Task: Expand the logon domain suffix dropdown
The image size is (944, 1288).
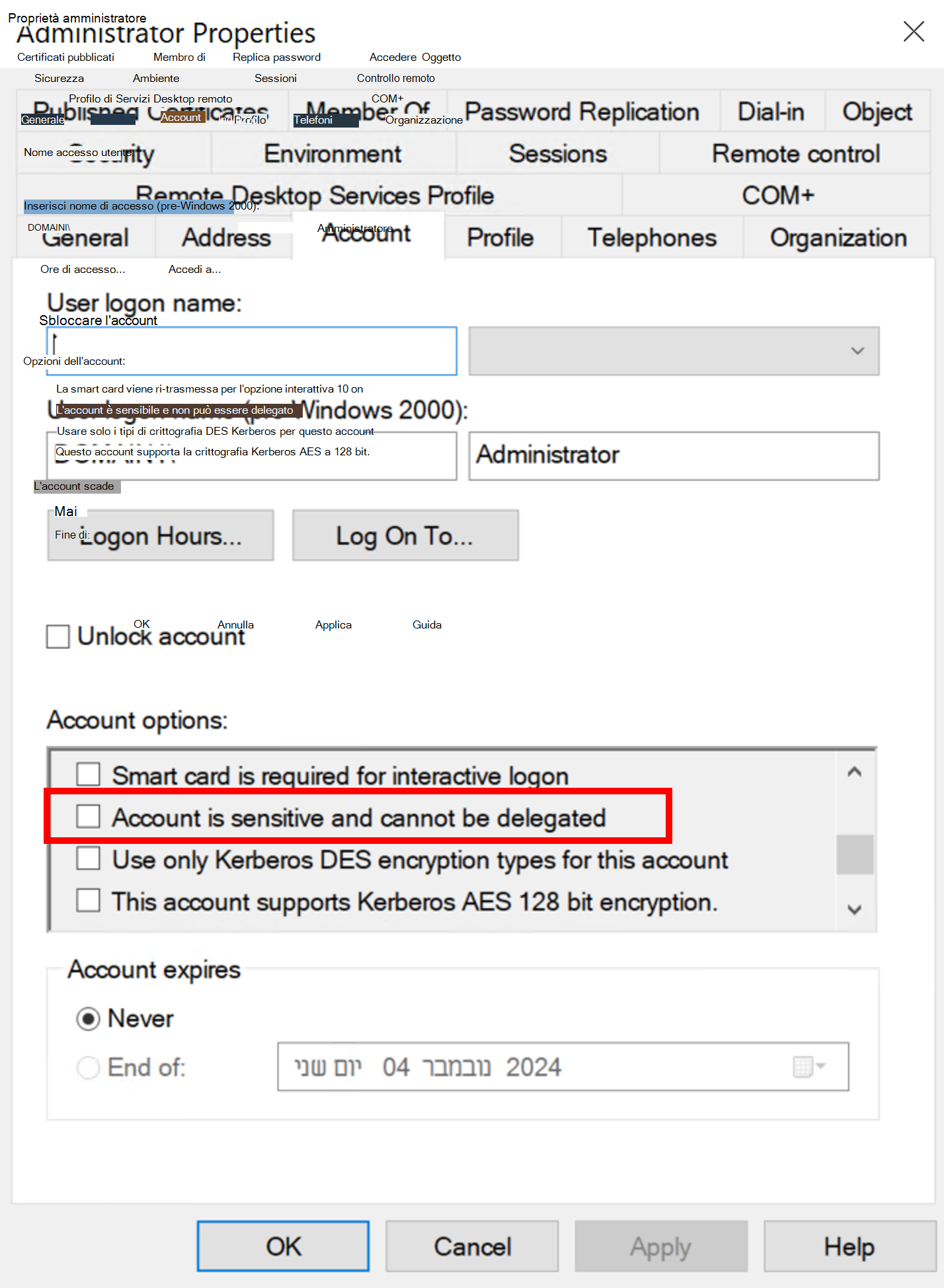Action: [674, 351]
